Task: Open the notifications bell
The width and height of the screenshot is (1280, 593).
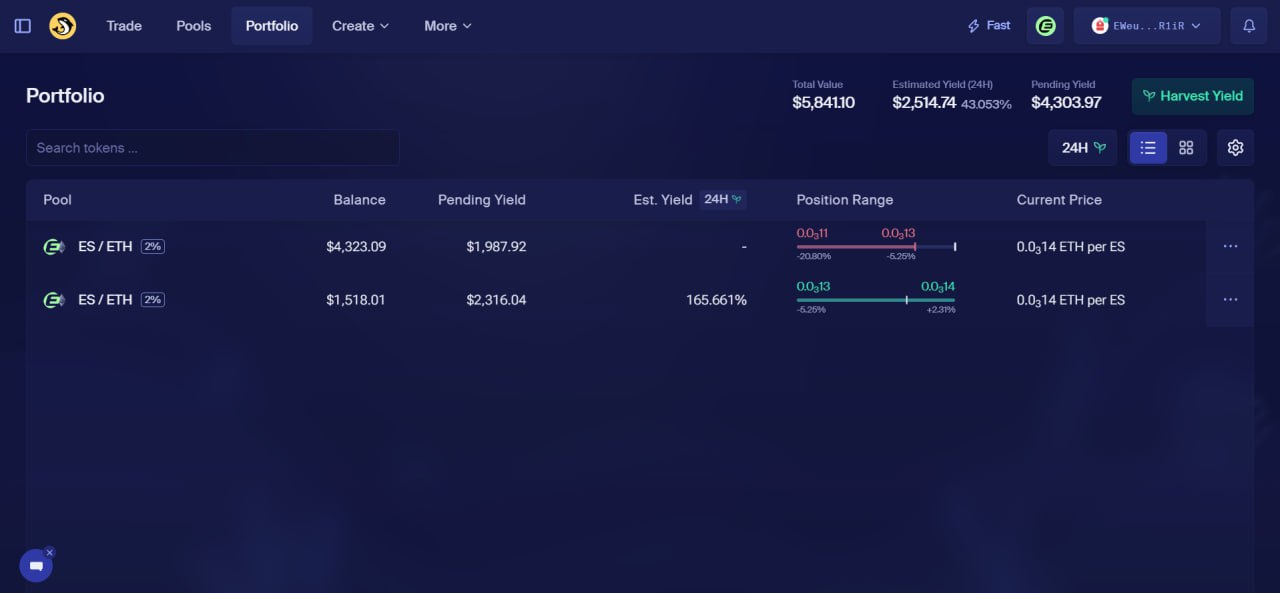Action: point(1248,26)
